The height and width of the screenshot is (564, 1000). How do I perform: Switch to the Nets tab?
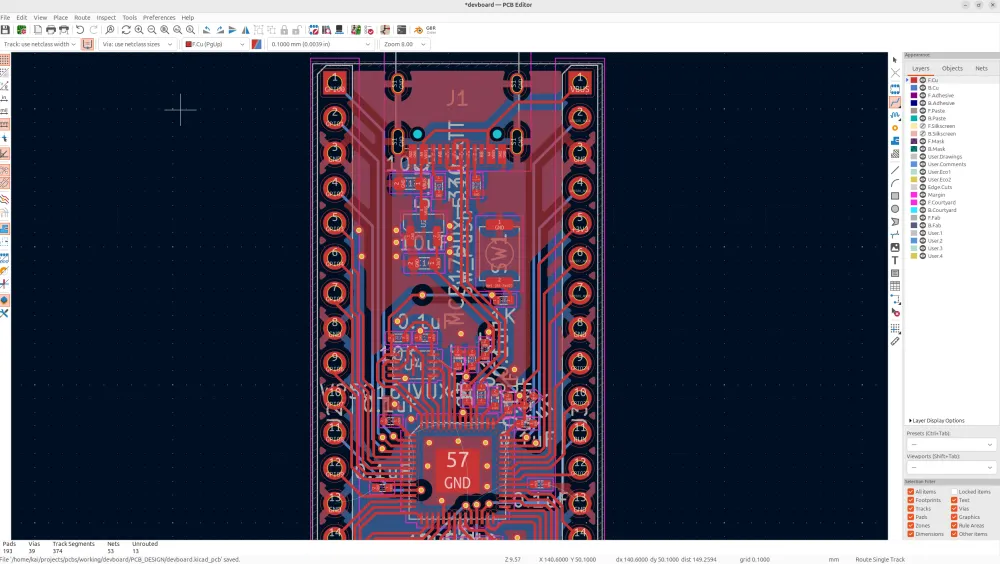coord(981,68)
